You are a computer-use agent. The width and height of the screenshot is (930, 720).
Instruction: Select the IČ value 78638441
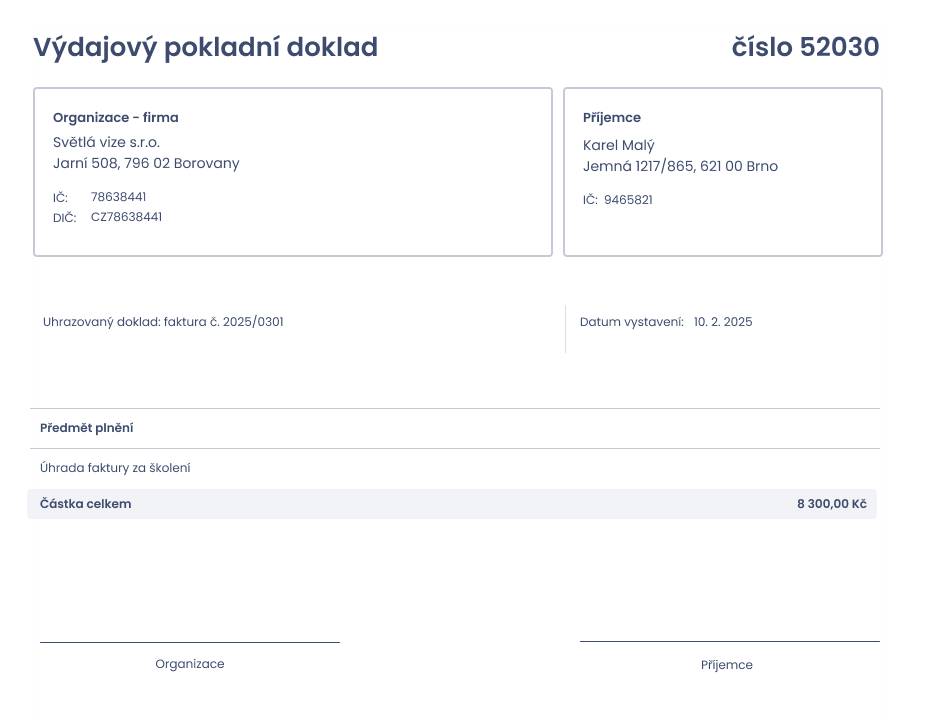point(118,197)
